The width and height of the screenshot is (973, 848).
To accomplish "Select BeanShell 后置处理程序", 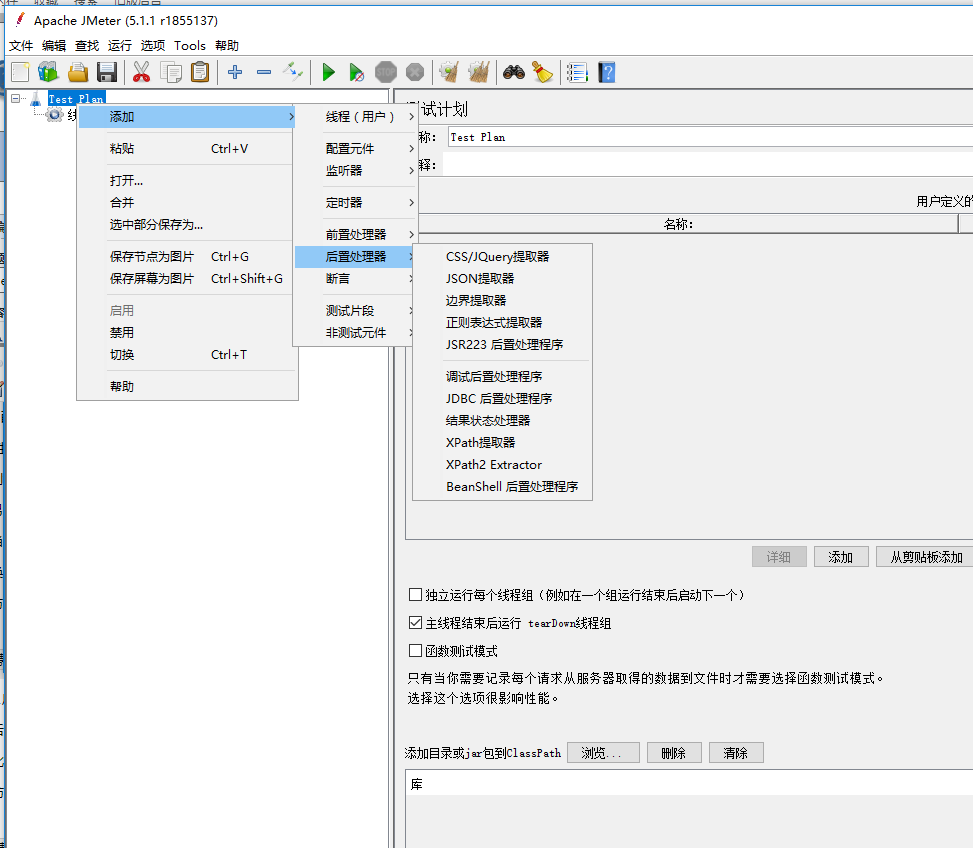I will 502,487.
